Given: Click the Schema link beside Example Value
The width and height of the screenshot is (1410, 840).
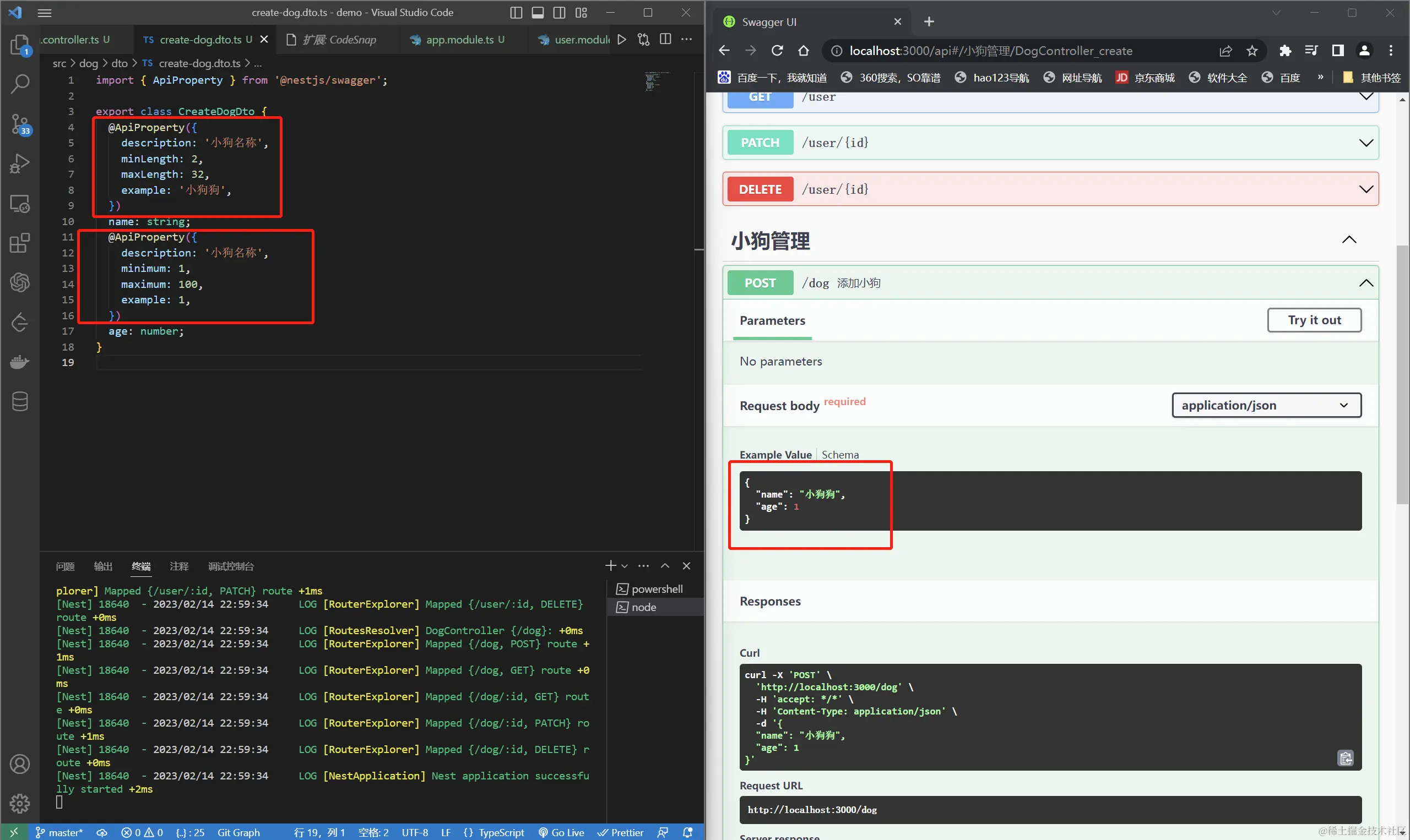Looking at the screenshot, I should click(x=840, y=455).
